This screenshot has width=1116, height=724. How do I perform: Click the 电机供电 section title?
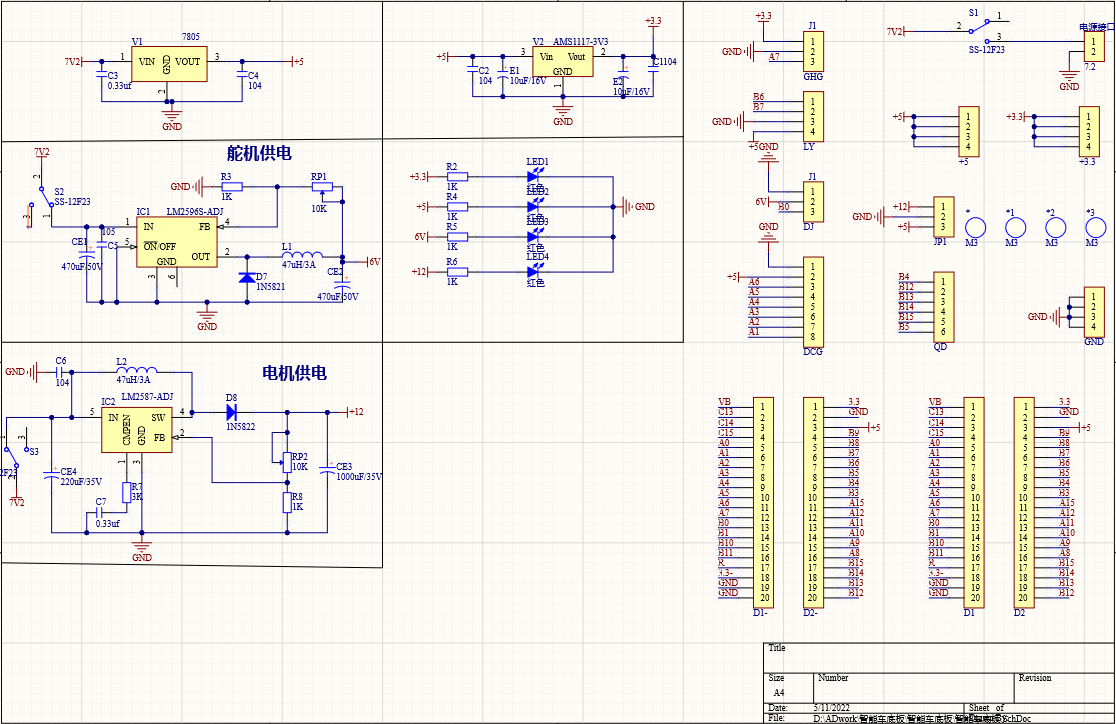[x=295, y=372]
